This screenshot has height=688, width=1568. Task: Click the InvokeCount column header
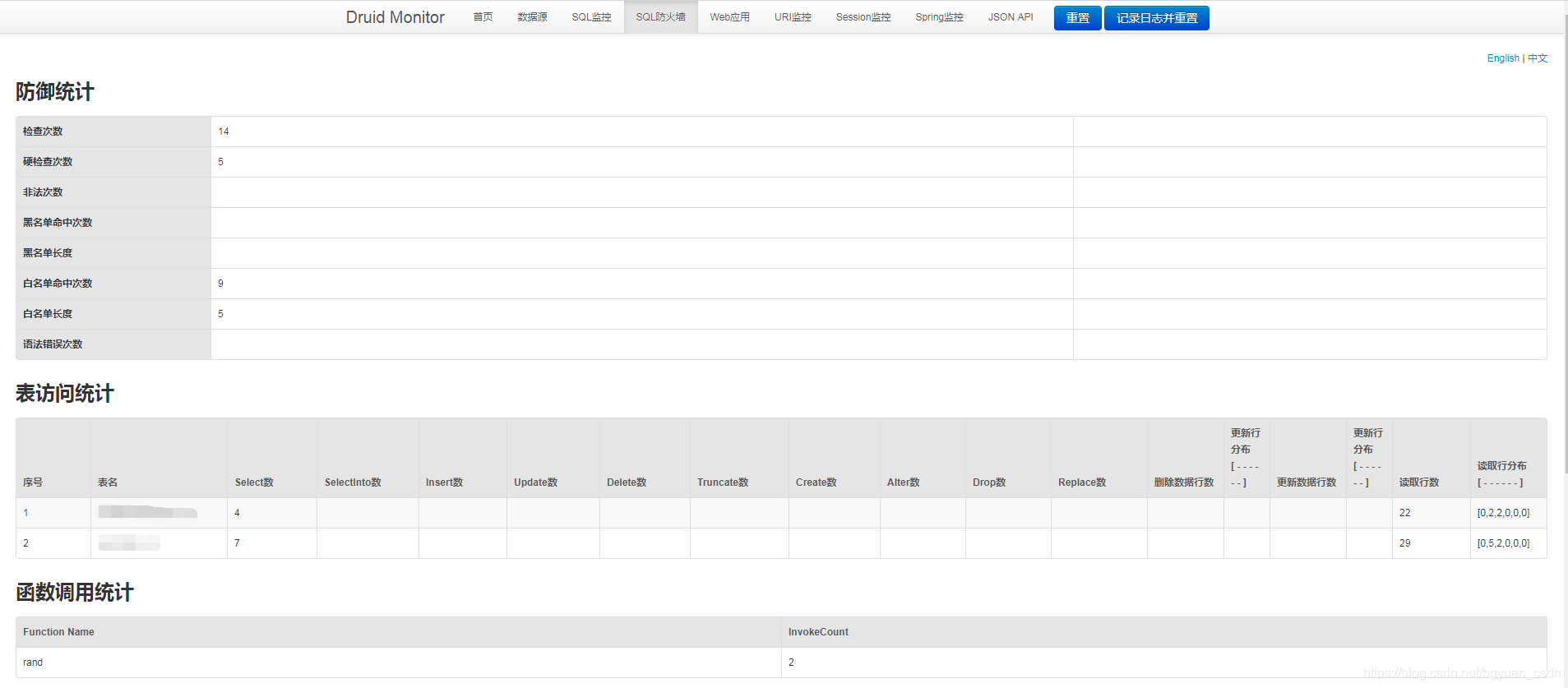click(818, 632)
